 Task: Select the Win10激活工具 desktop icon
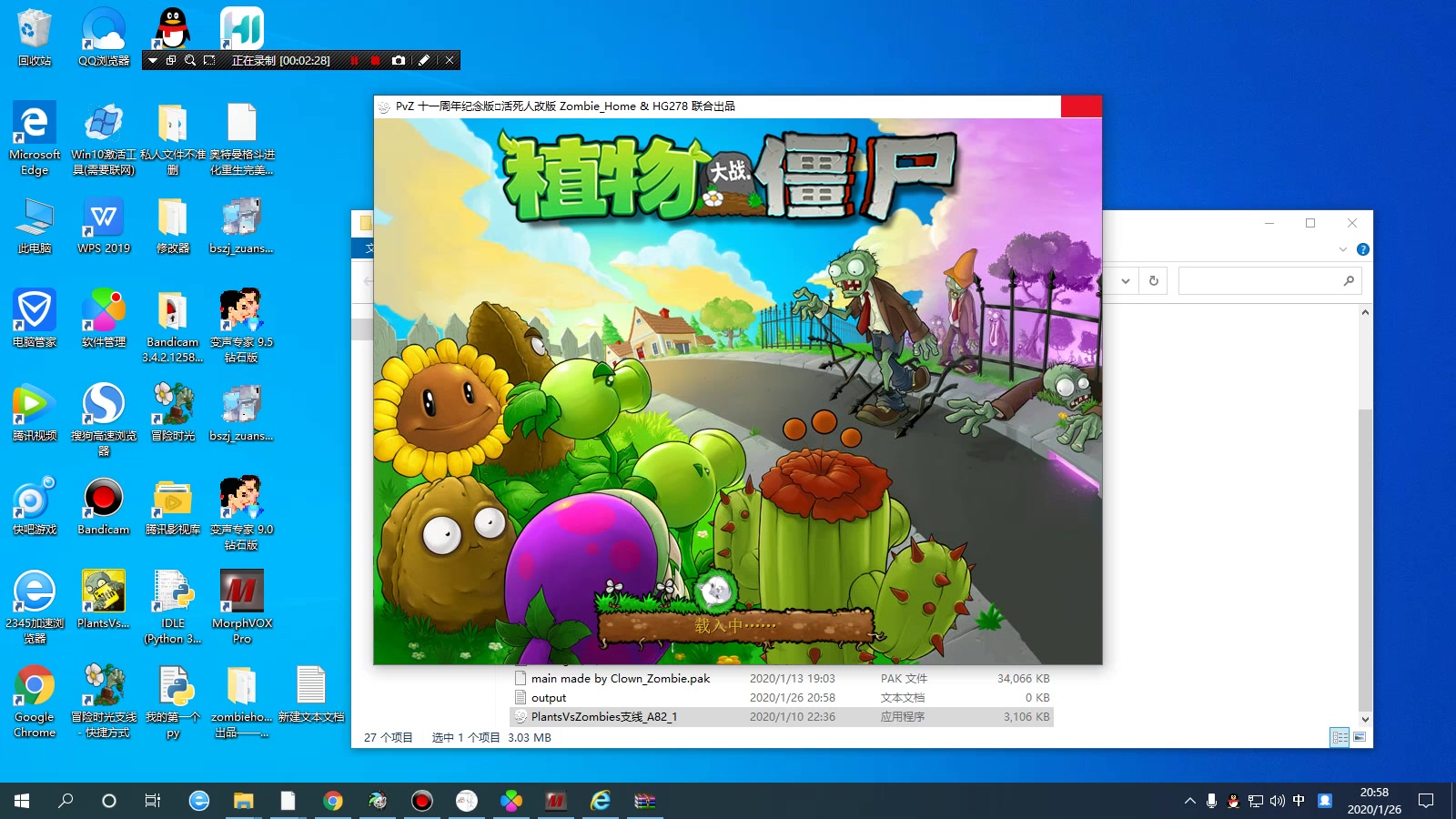[x=104, y=138]
